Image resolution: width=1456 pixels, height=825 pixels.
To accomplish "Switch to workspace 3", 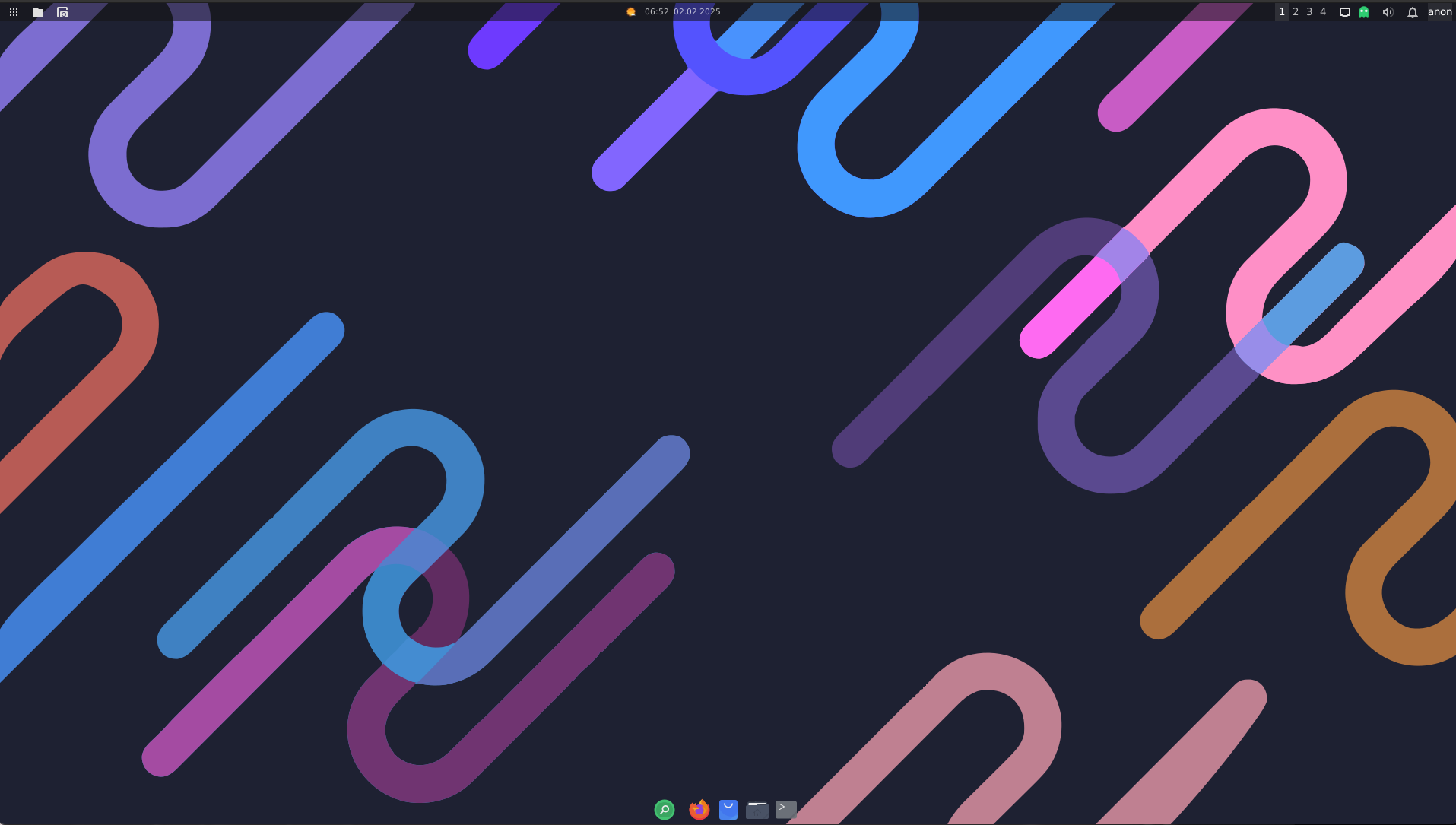I will pyautogui.click(x=1309, y=12).
